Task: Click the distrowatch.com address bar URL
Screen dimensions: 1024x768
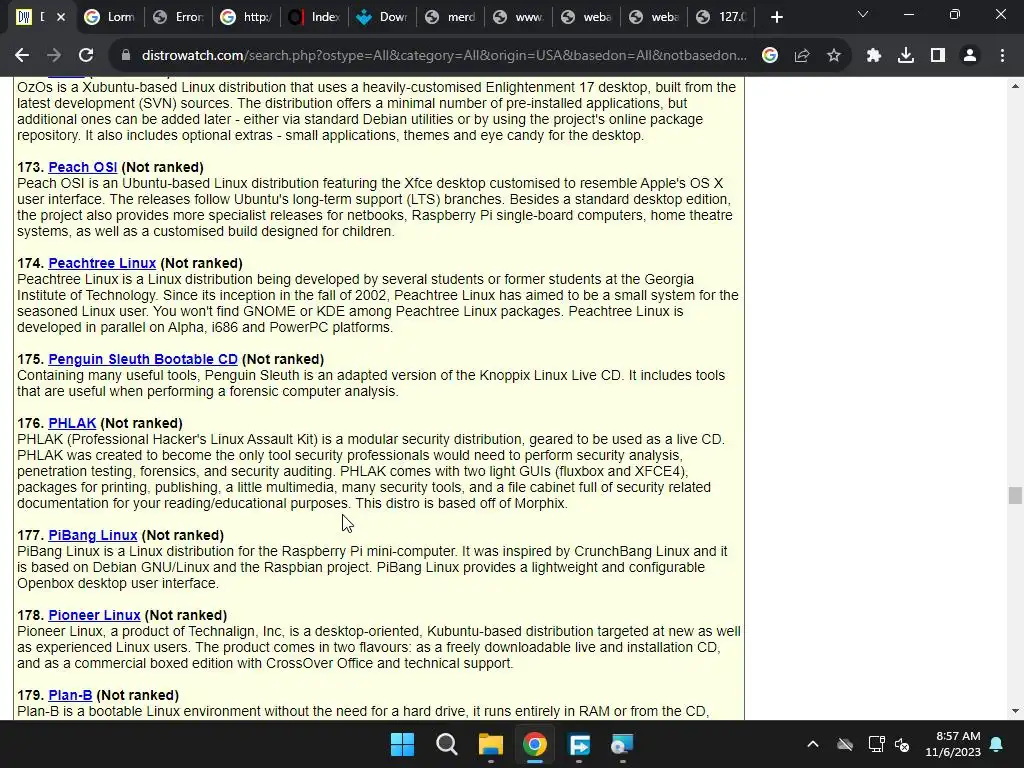Action: point(444,56)
